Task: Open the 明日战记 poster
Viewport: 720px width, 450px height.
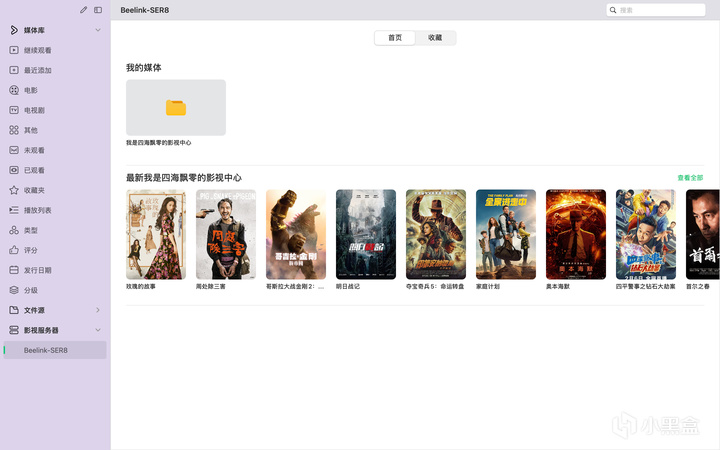Action: click(366, 234)
